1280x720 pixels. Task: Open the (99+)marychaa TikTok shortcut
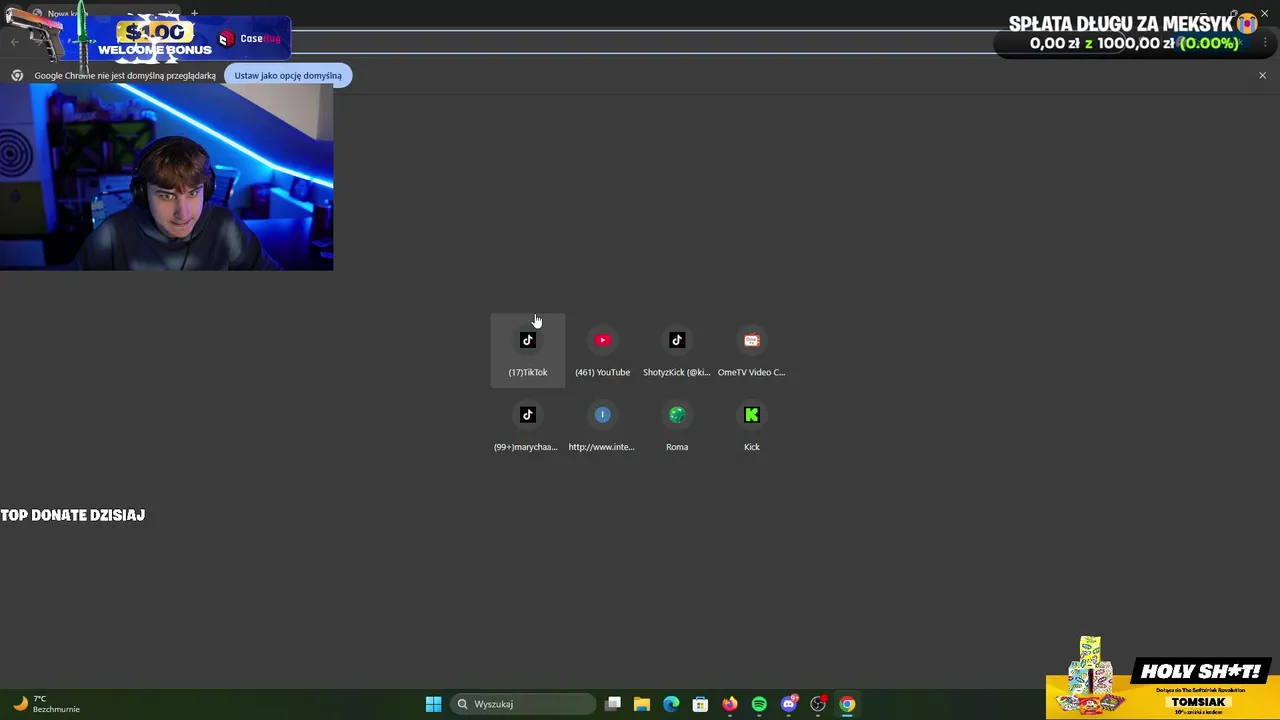pos(527,425)
